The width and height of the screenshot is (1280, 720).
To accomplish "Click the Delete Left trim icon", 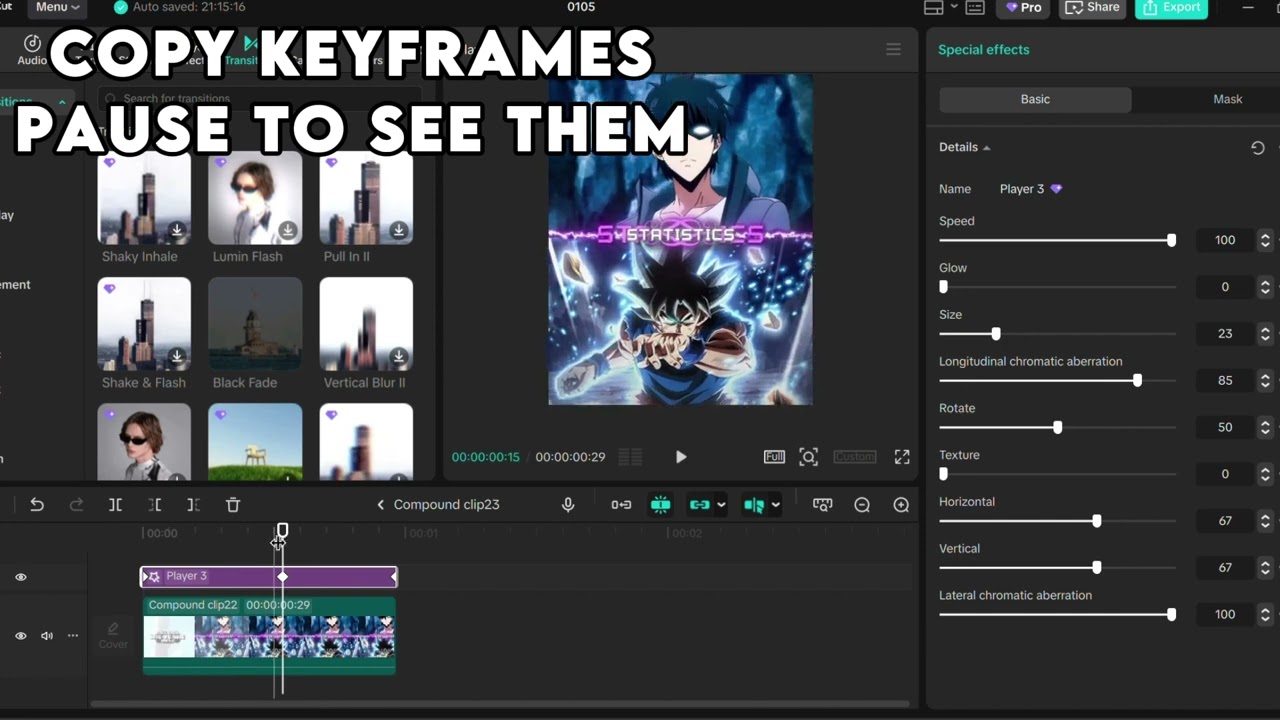I will tap(154, 505).
